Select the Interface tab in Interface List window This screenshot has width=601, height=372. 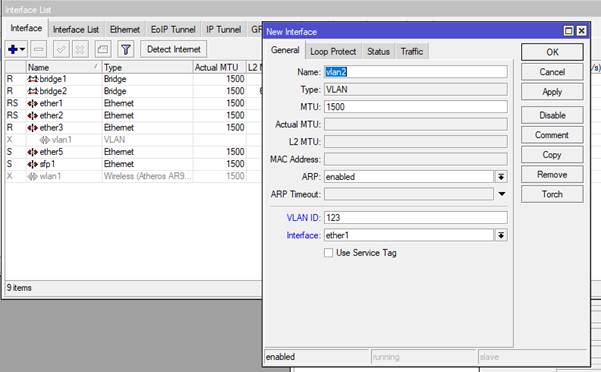click(26, 28)
